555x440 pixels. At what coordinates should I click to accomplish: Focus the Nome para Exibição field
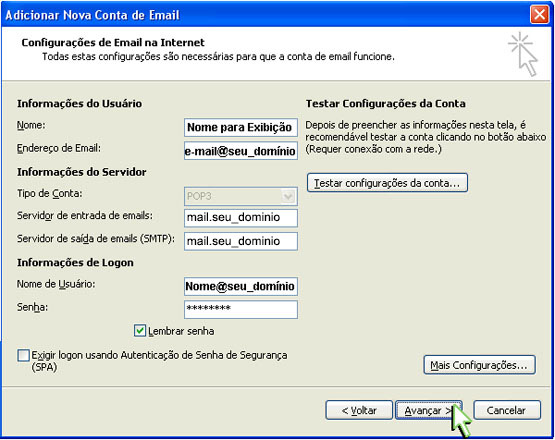(241, 127)
